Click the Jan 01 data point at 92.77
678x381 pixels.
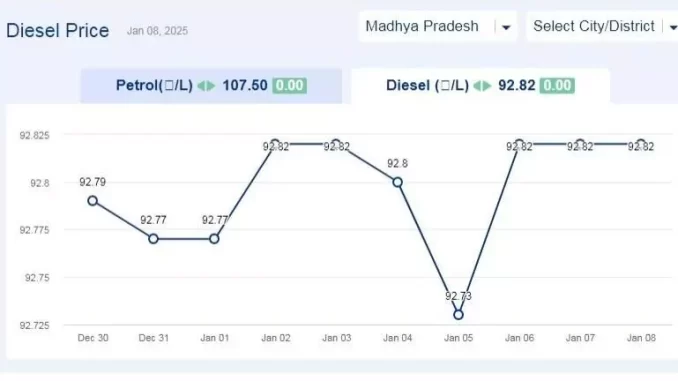point(214,239)
